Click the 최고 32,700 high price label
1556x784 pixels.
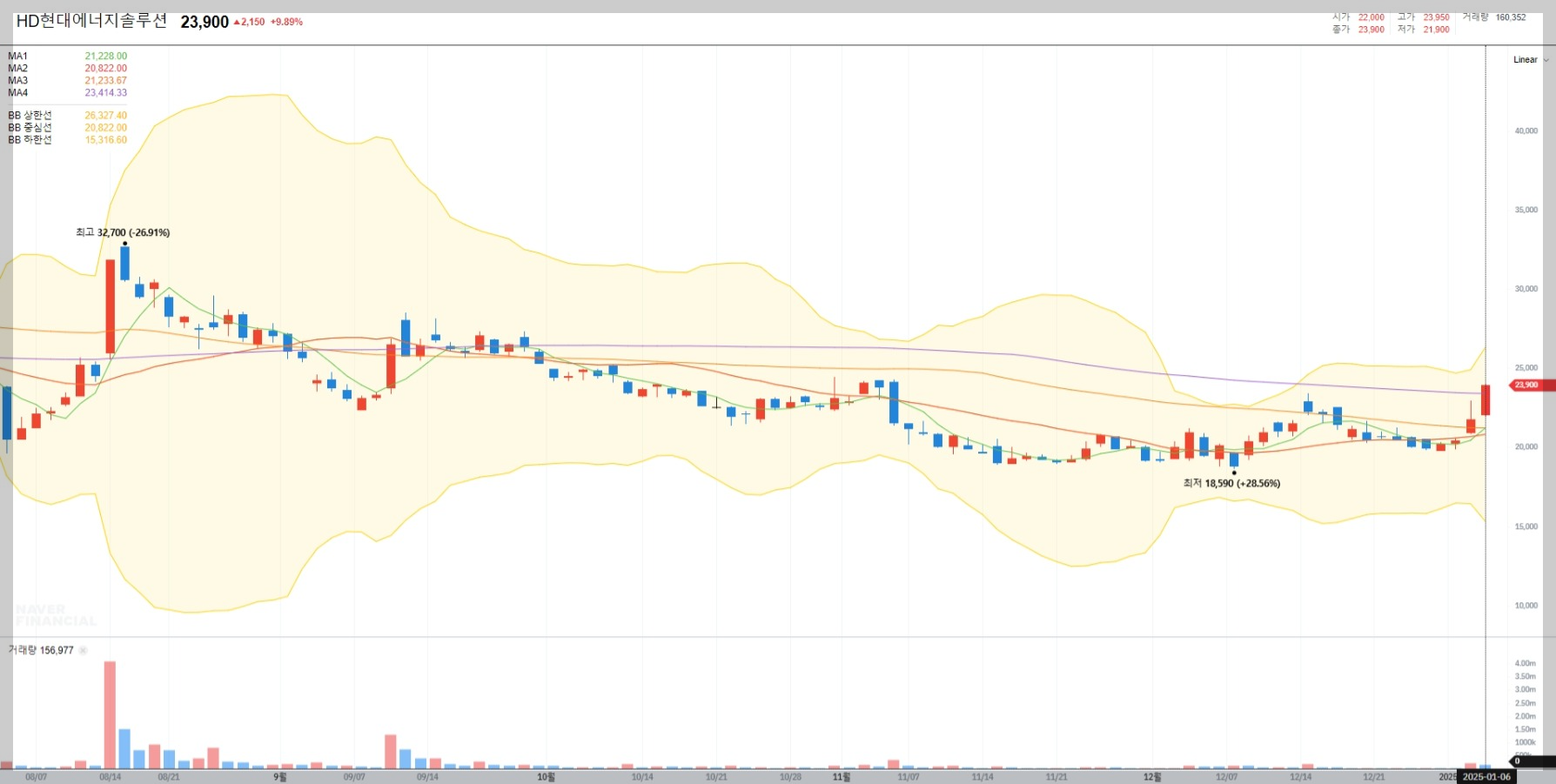tap(123, 233)
